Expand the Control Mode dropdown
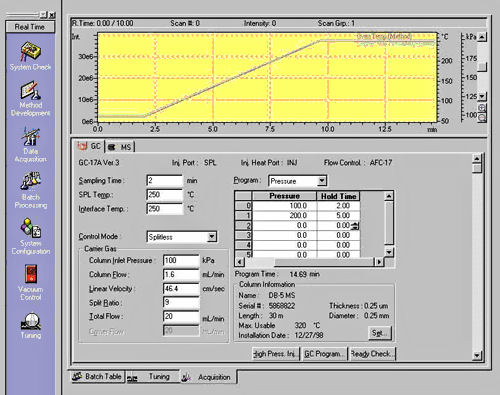Image resolution: width=500 pixels, height=395 pixels. coord(212,237)
